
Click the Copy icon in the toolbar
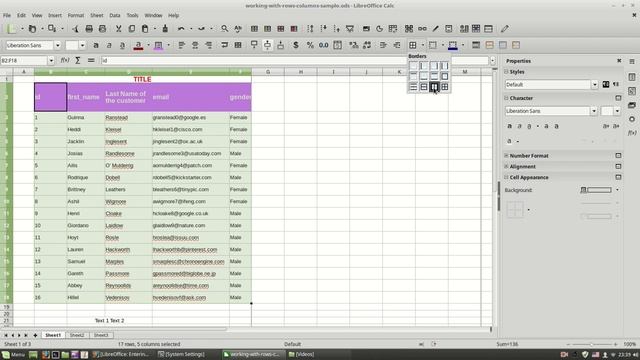coord(131,29)
